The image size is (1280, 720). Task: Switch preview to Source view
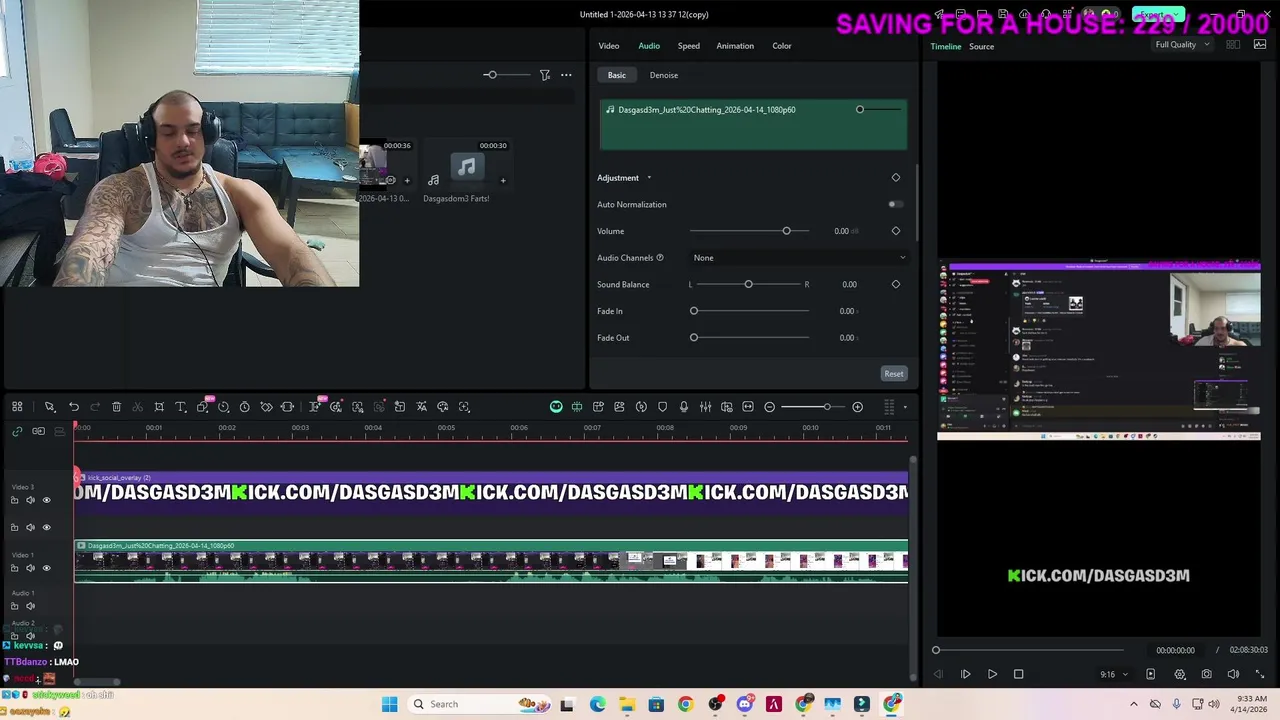tap(981, 47)
